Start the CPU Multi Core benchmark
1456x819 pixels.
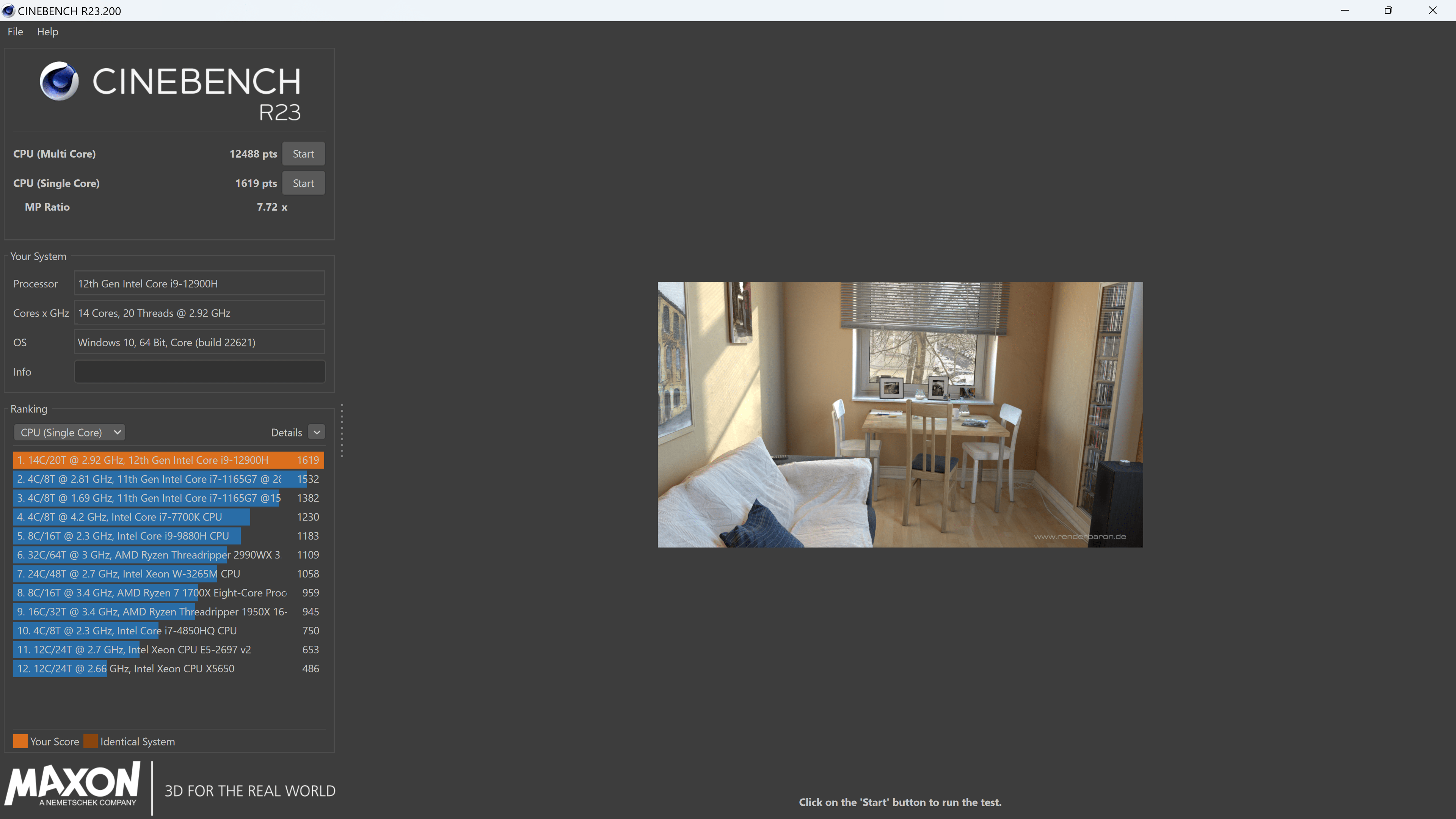tap(303, 154)
